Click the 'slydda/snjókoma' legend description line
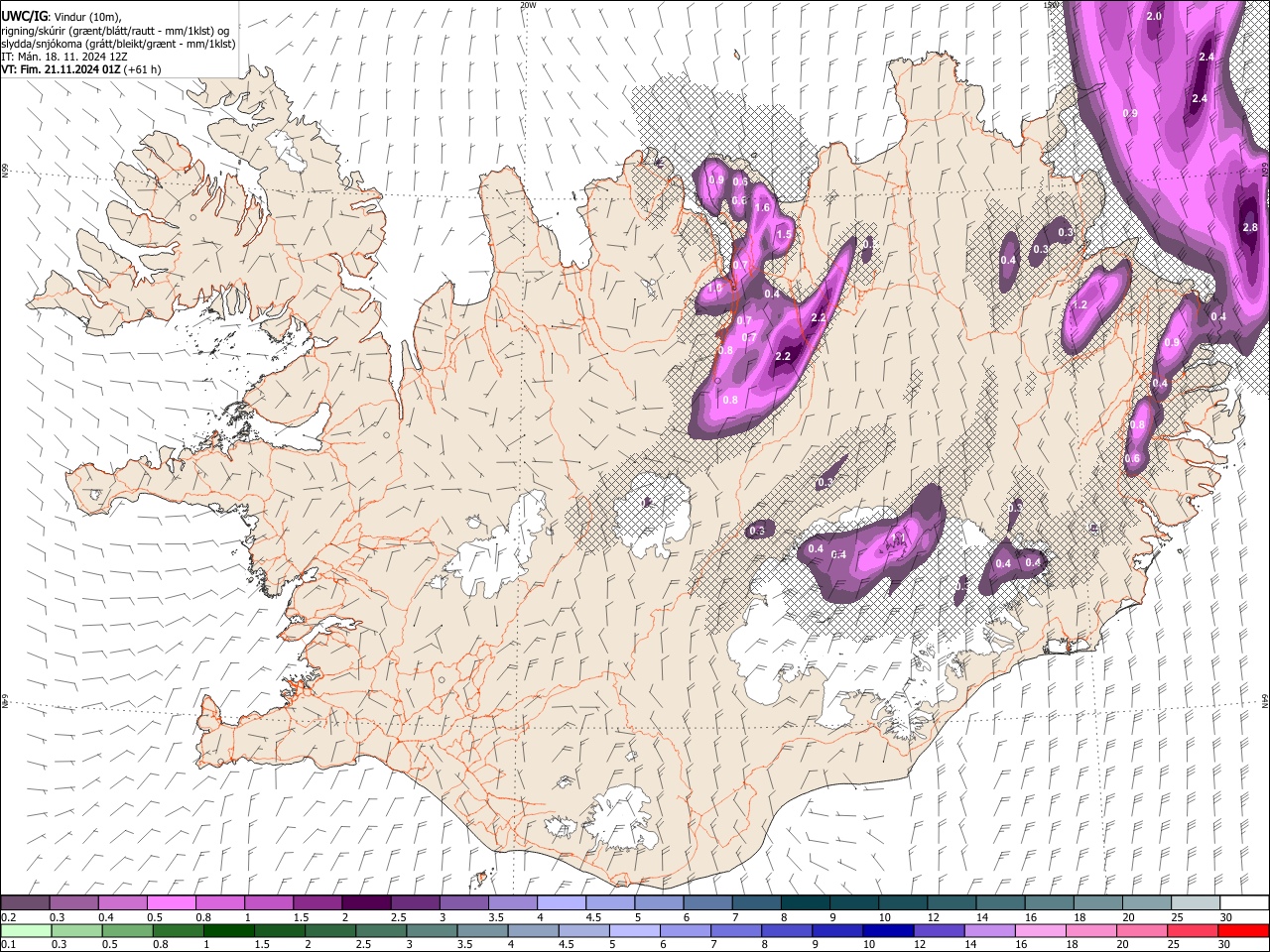Image resolution: width=1270 pixels, height=952 pixels. [x=118, y=44]
